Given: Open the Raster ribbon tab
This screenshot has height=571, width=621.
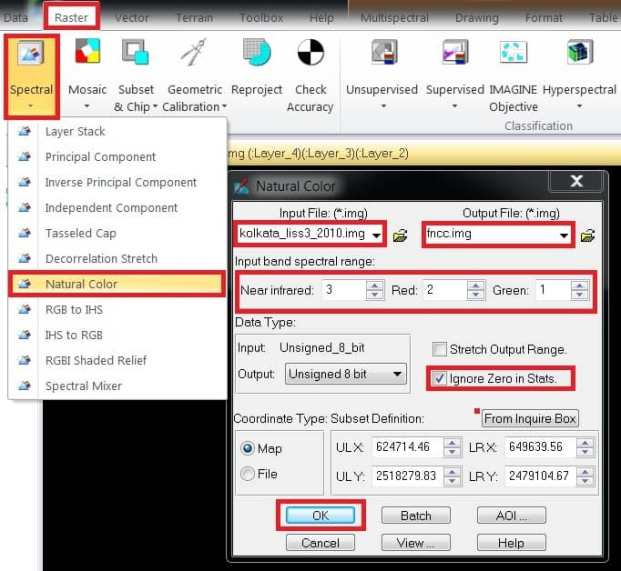Looking at the screenshot, I should point(71,17).
